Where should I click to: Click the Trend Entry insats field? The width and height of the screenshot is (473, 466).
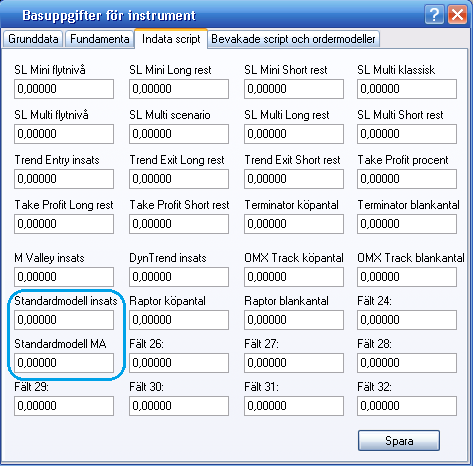tap(64, 179)
